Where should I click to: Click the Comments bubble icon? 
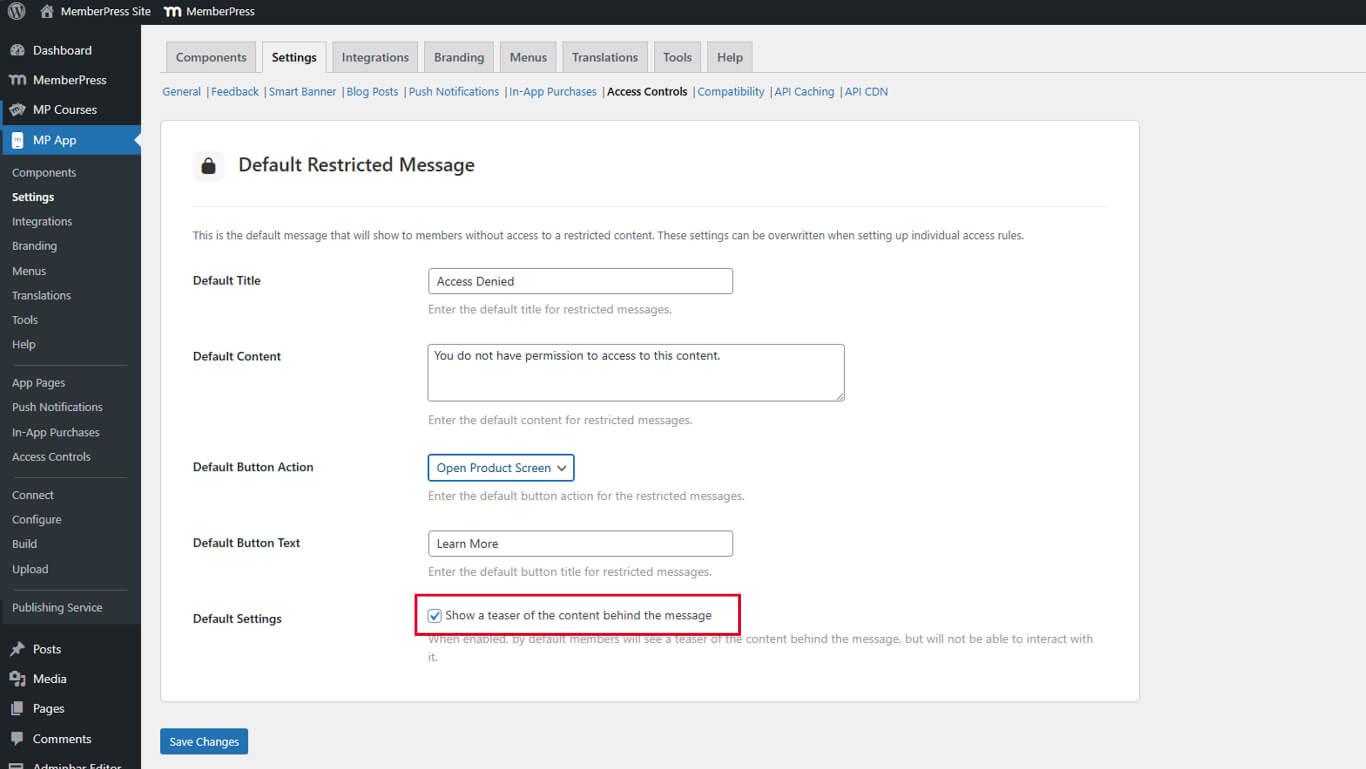(17, 739)
